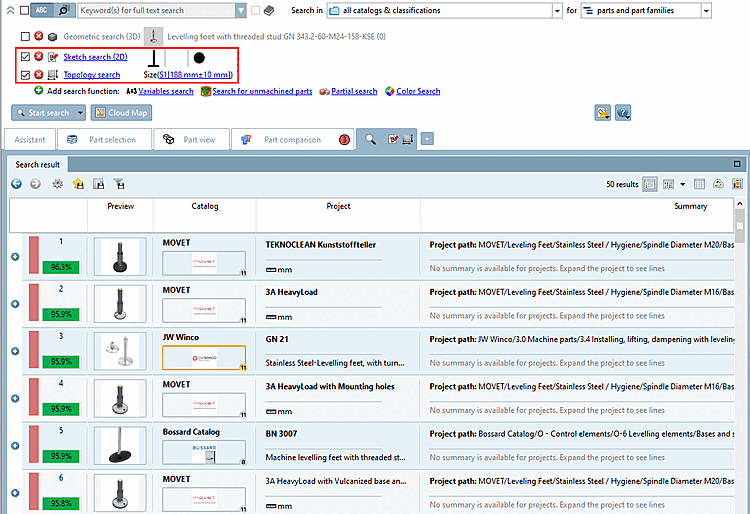
Task: Click the keyword full text search field
Action: point(156,10)
